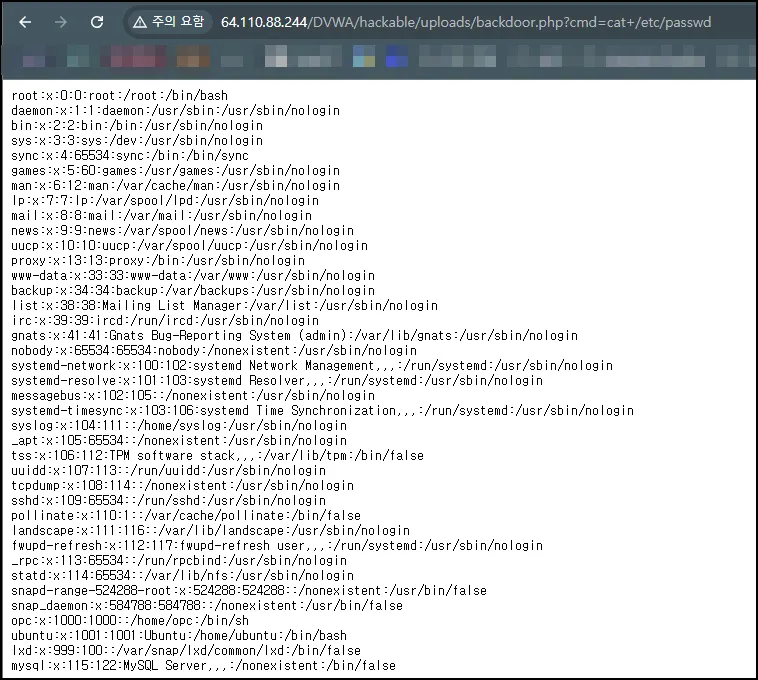Click the www-data:x:33:33 entry line
The height and width of the screenshot is (680, 758).
coord(193,275)
